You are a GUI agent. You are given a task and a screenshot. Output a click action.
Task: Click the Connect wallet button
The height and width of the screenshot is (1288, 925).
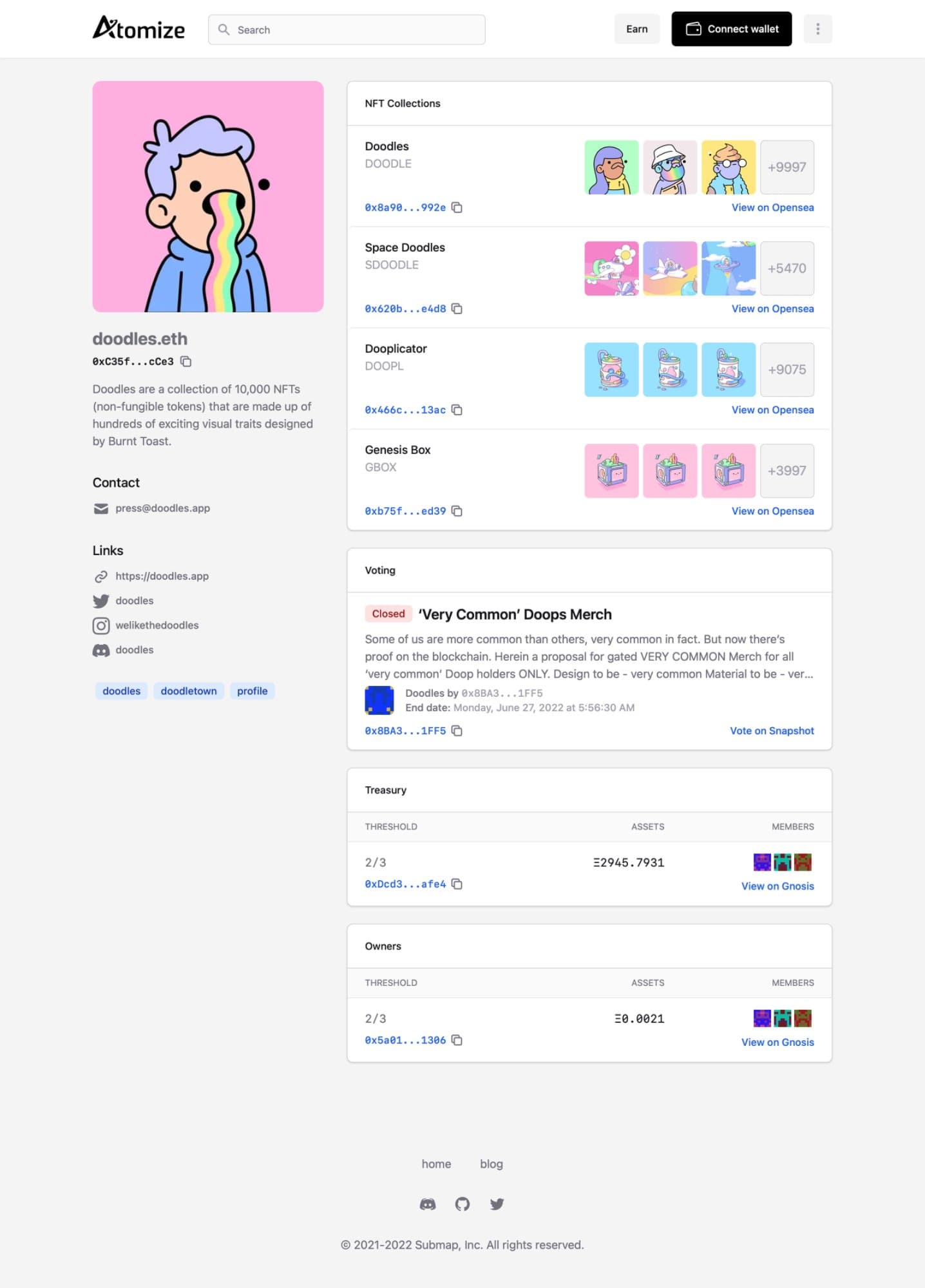tap(732, 29)
